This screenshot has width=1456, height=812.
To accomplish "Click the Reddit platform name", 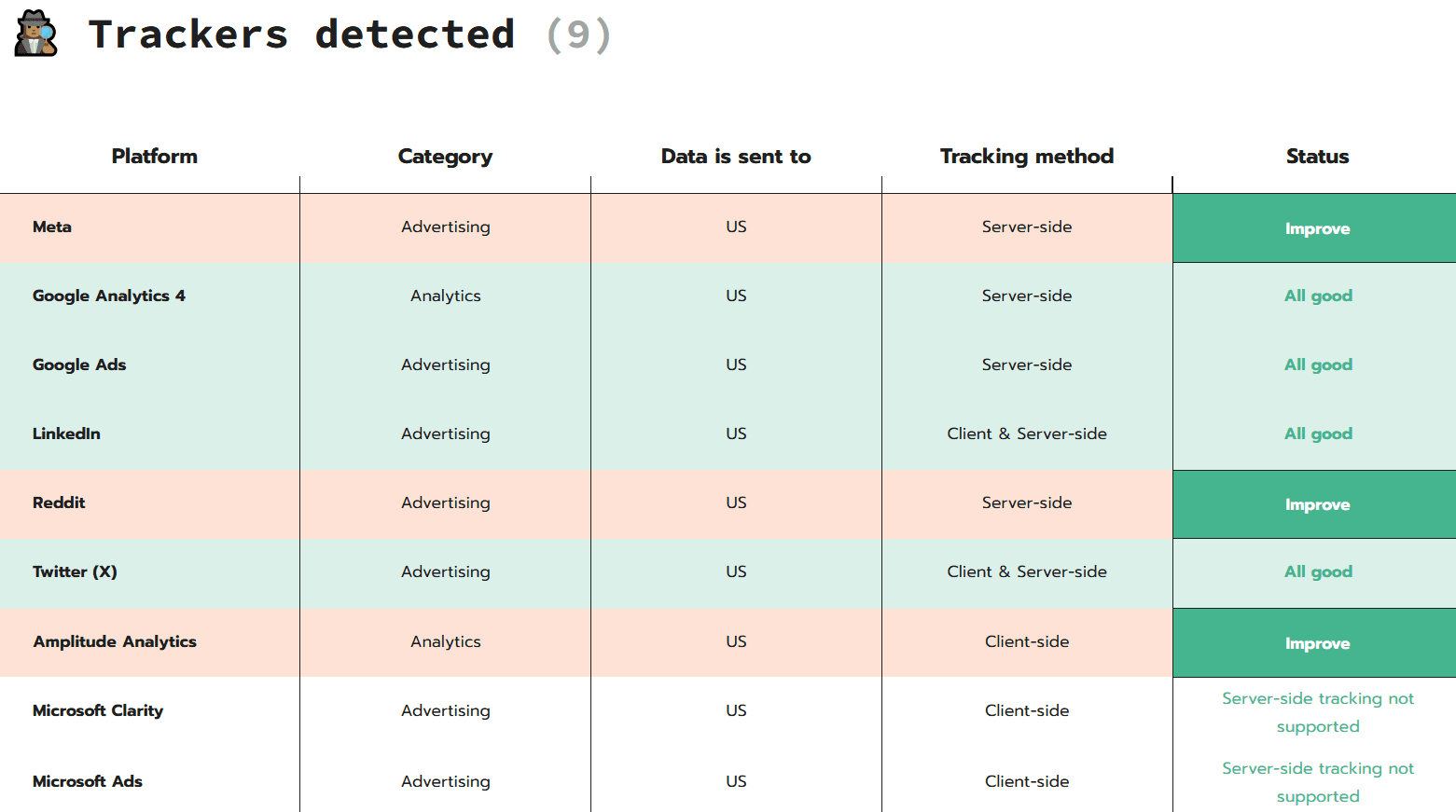I will click(59, 502).
